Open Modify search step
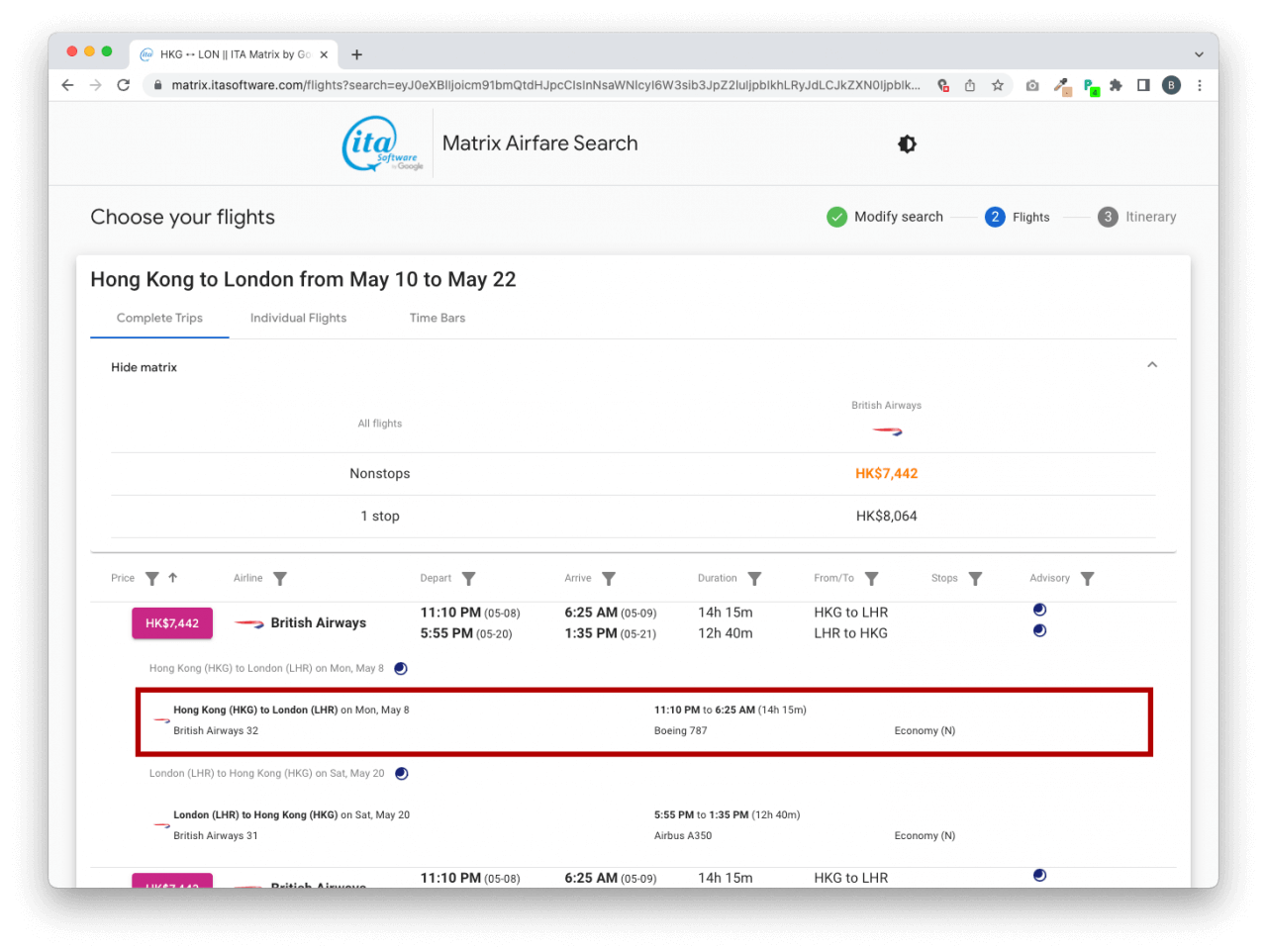 (x=898, y=217)
